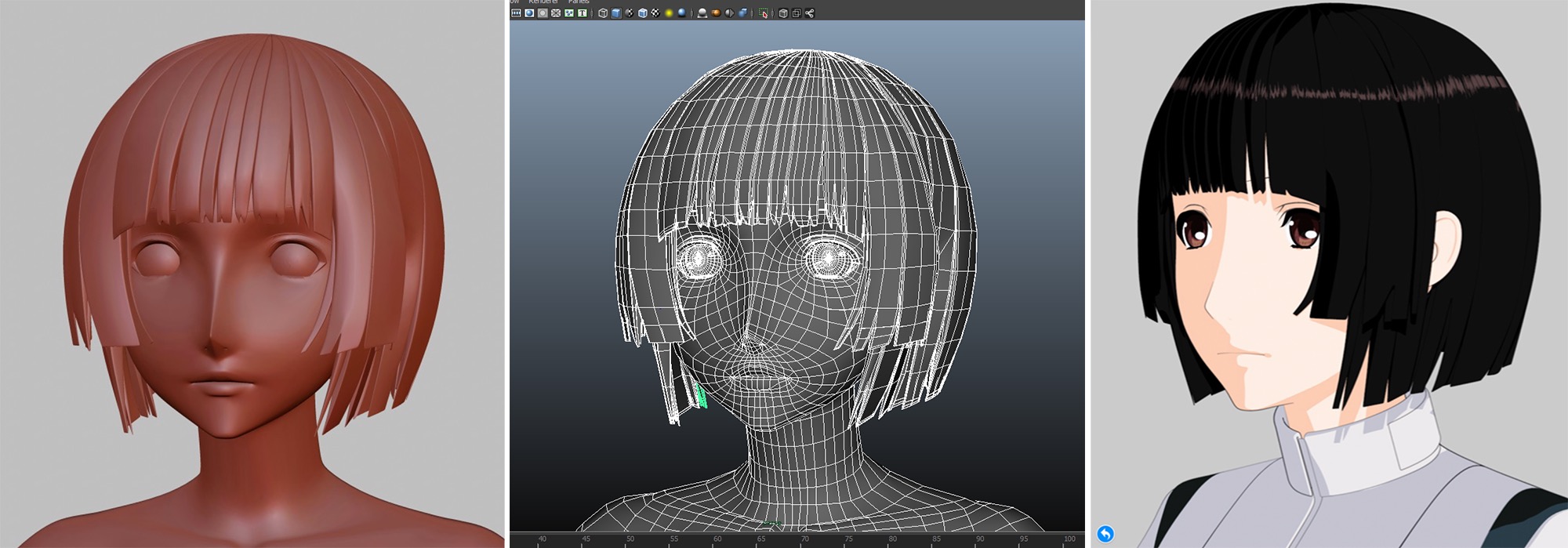Toggle the safe title T icon
This screenshot has width=1568, height=548.
point(583,13)
